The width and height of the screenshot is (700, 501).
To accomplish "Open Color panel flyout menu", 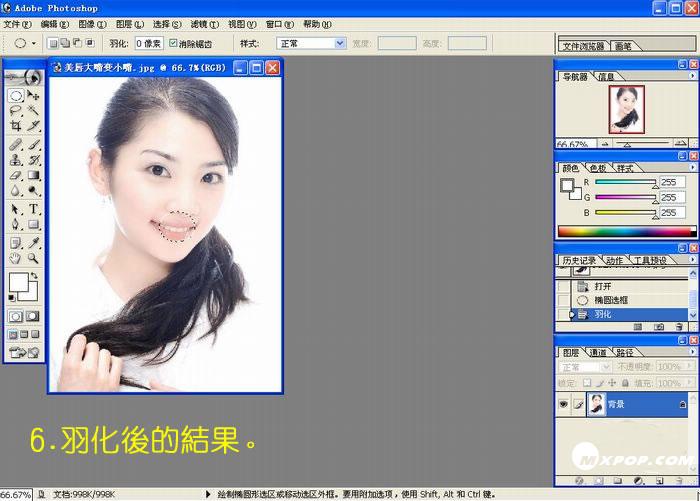I will [x=692, y=167].
